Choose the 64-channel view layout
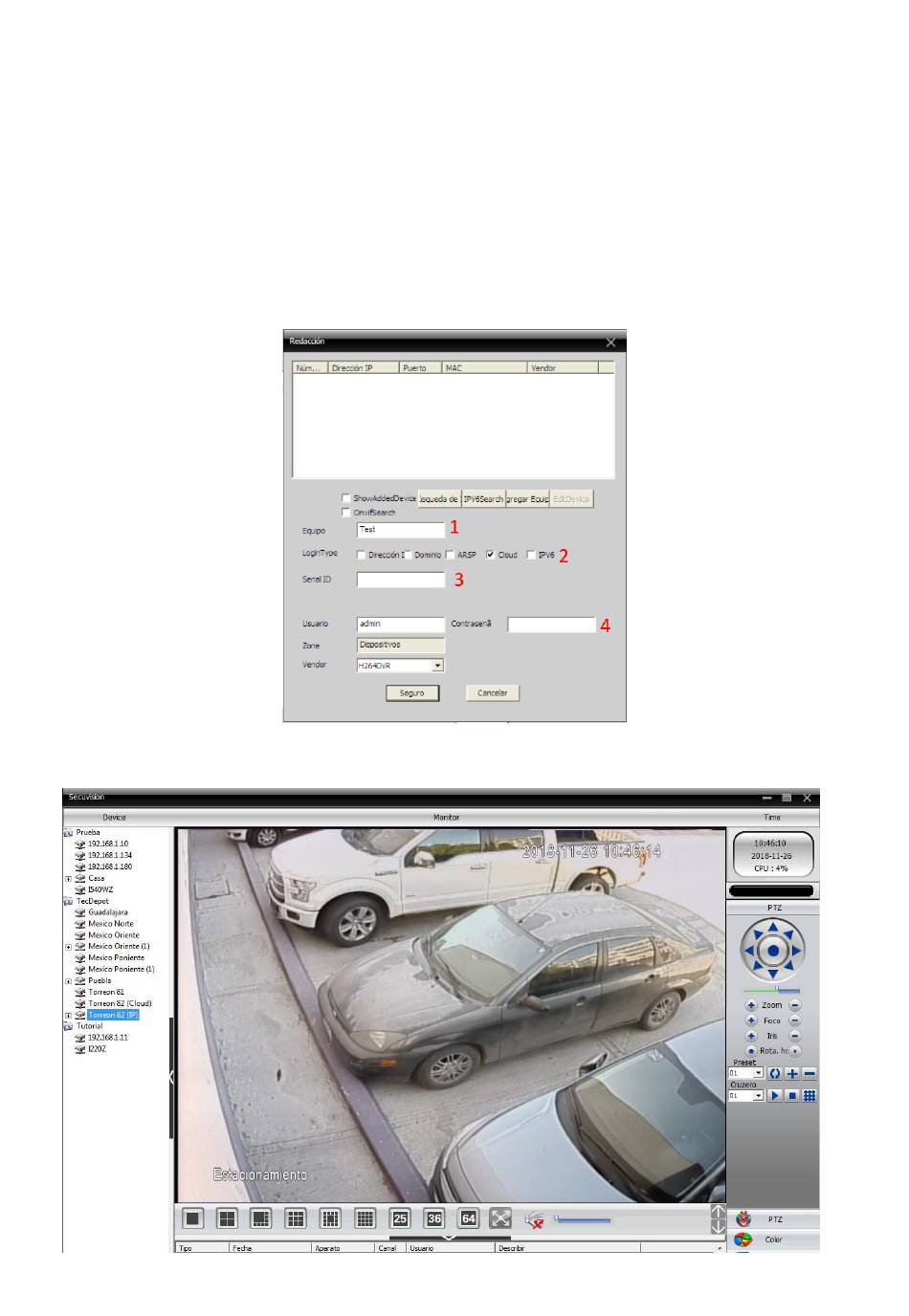Screen dimensions: 909x1316 [468, 1218]
